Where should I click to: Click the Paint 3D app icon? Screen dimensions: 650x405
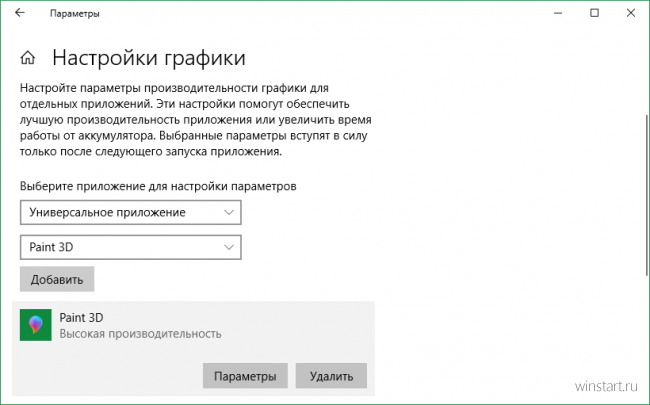[x=36, y=325]
